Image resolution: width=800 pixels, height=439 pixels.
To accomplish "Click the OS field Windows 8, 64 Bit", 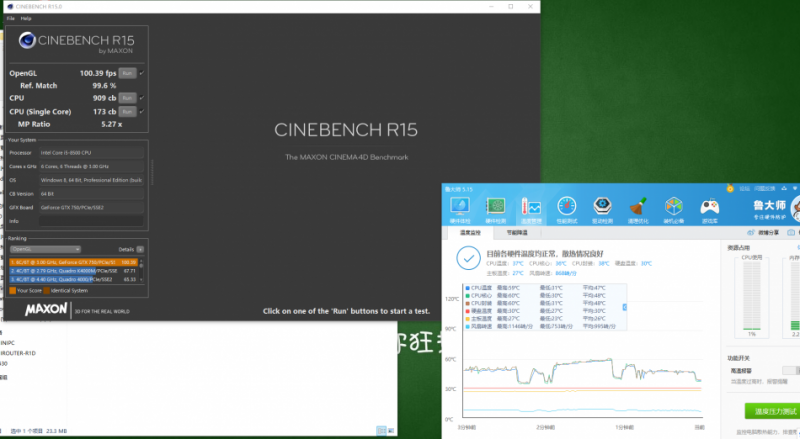I will pos(91,180).
